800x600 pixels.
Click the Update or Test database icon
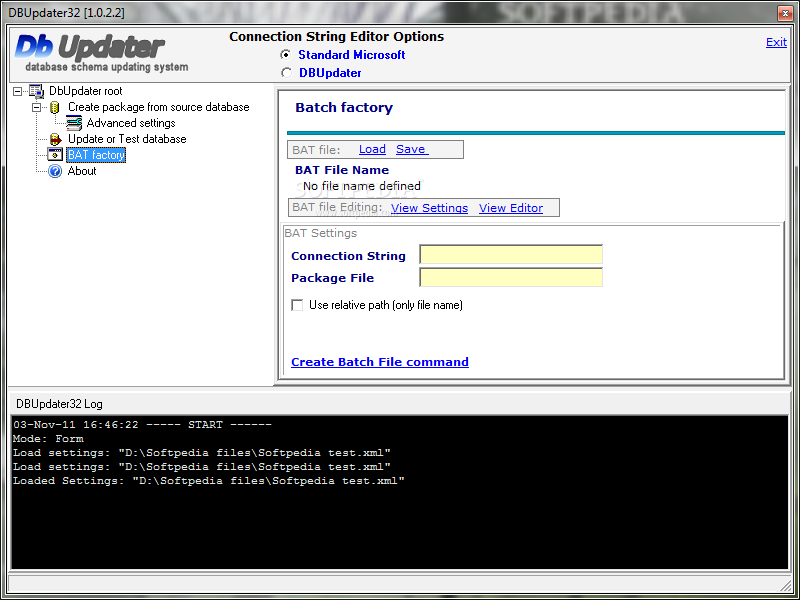55,139
